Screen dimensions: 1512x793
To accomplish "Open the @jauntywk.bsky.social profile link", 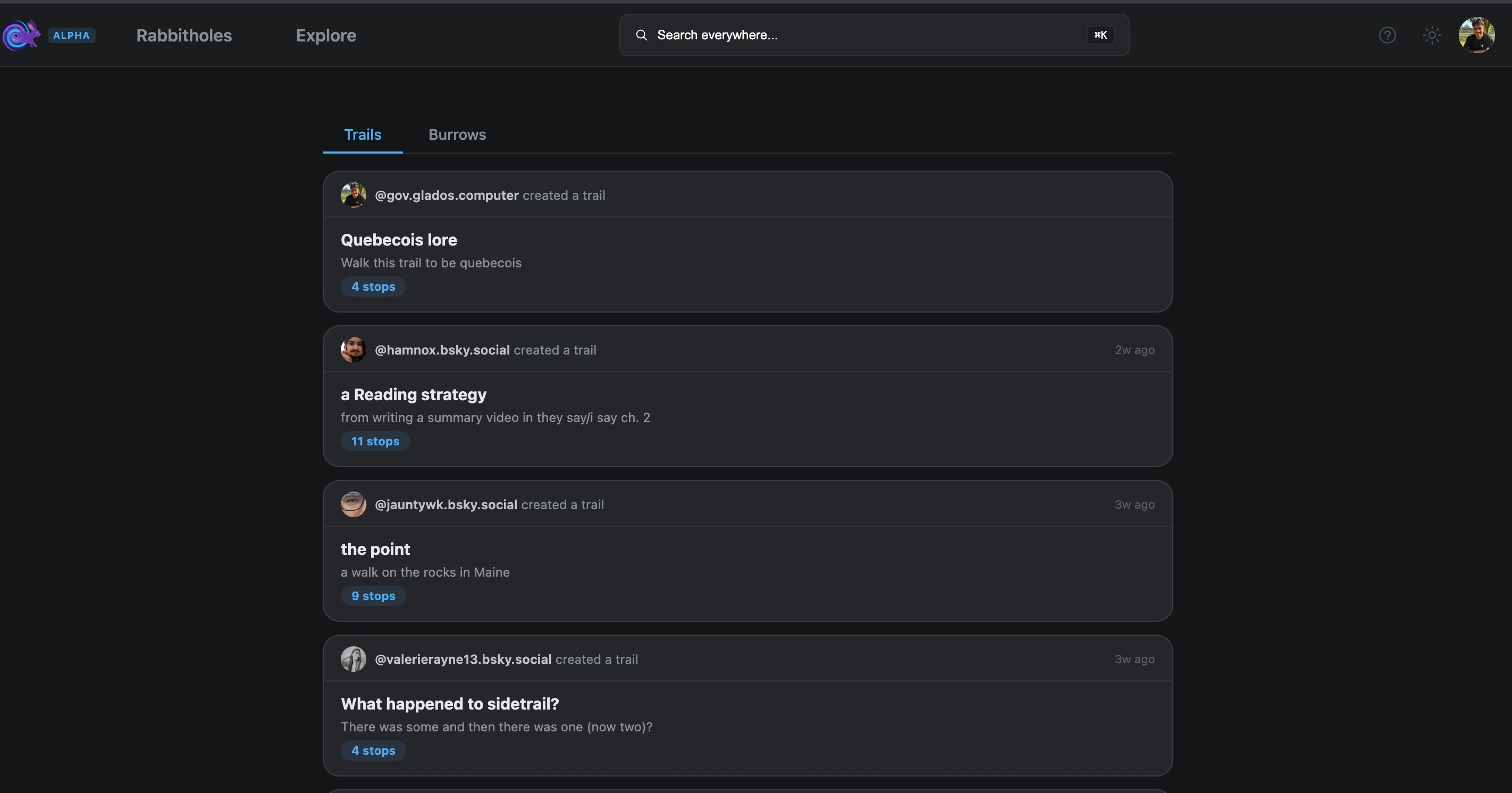I will click(446, 505).
